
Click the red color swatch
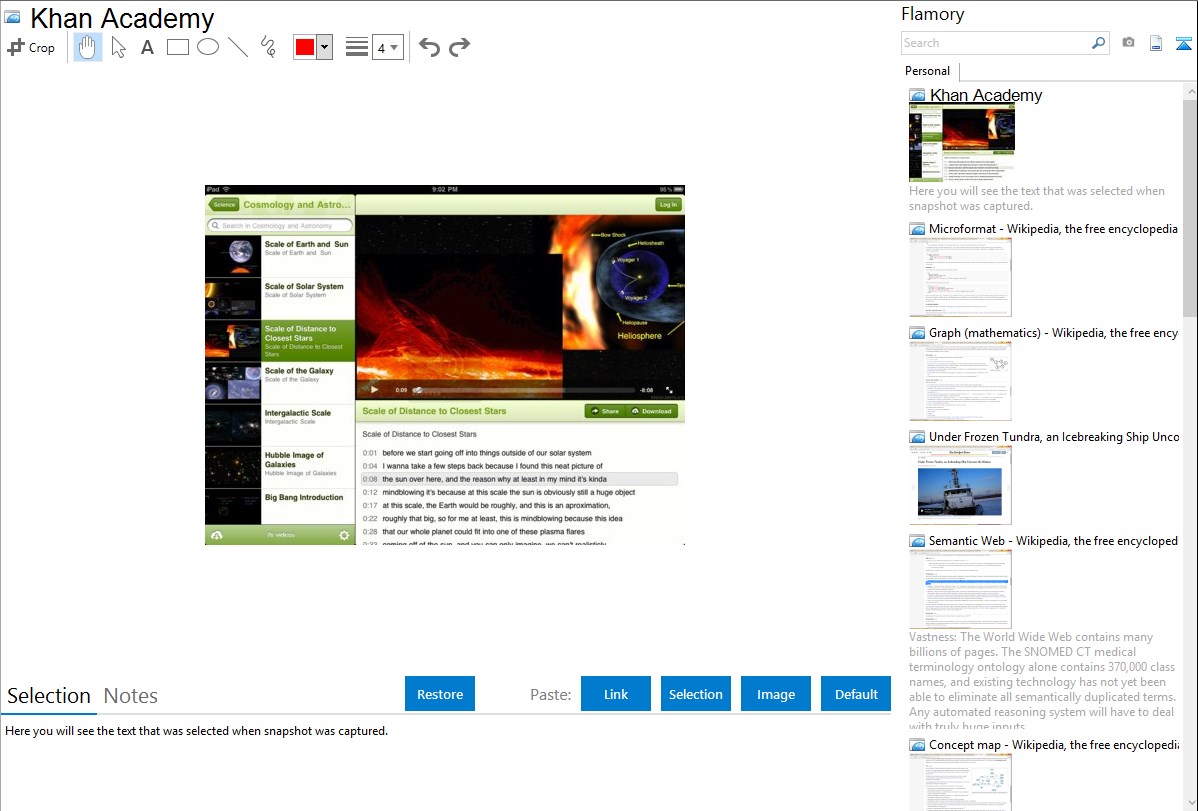click(x=305, y=47)
